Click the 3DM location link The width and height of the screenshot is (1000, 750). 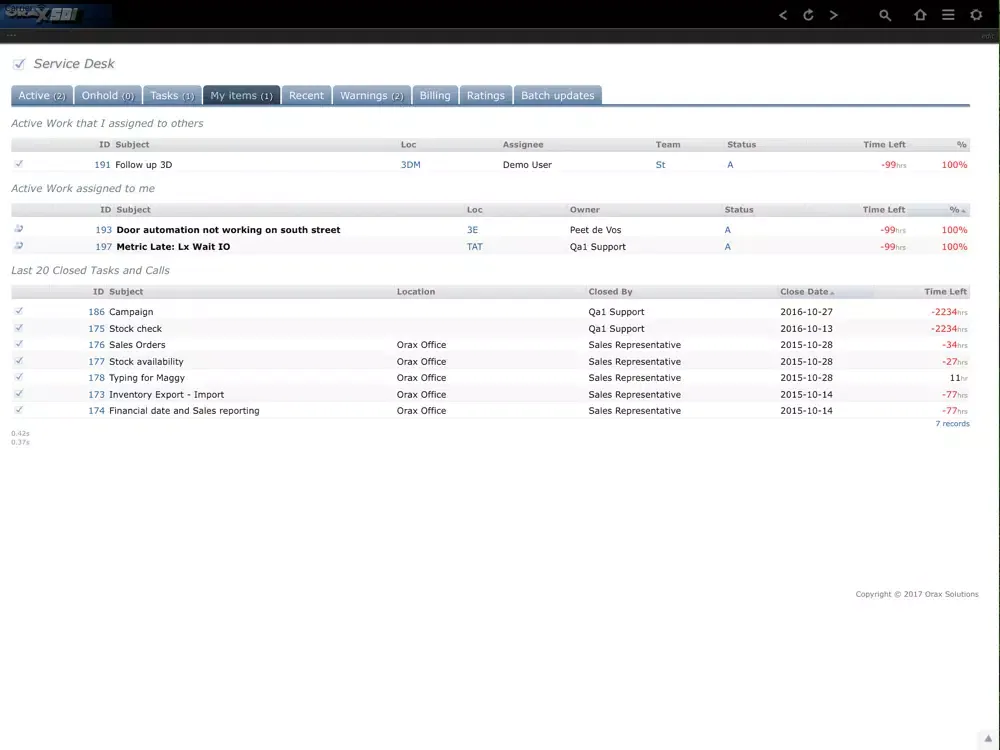(410, 165)
